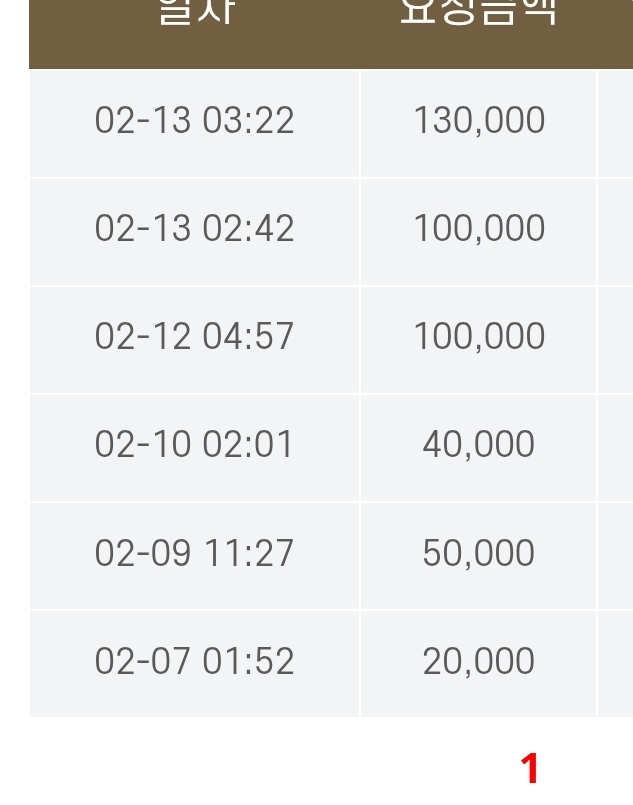Click the 20,000 amount cell

(478, 661)
